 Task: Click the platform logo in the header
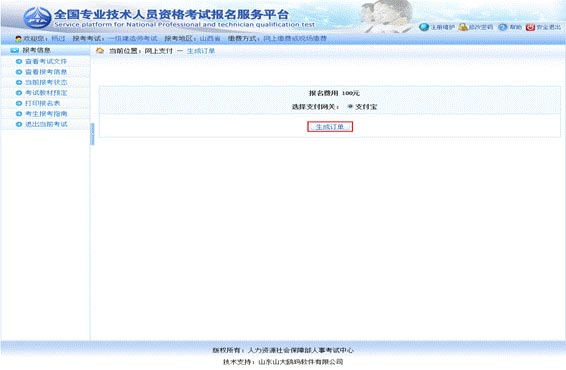pyautogui.click(x=38, y=18)
